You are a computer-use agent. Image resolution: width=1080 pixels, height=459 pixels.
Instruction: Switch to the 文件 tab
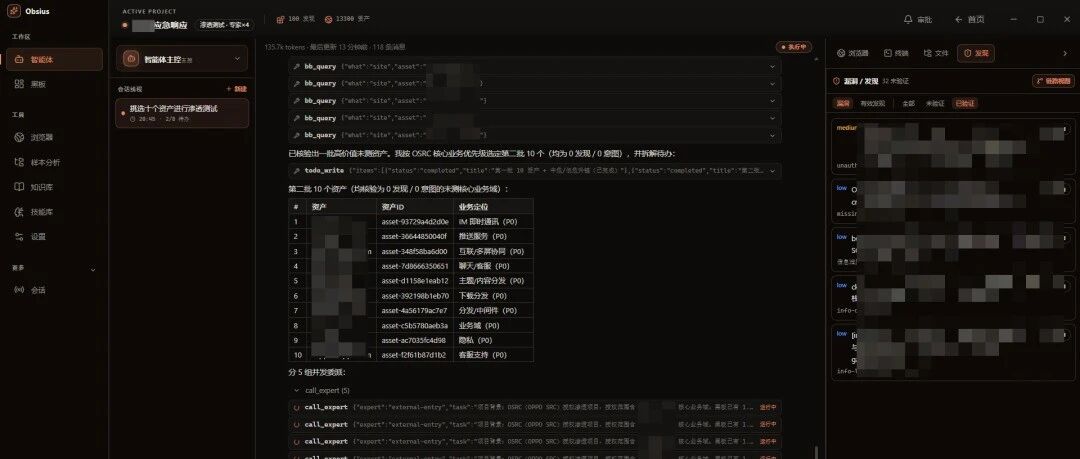(x=936, y=53)
